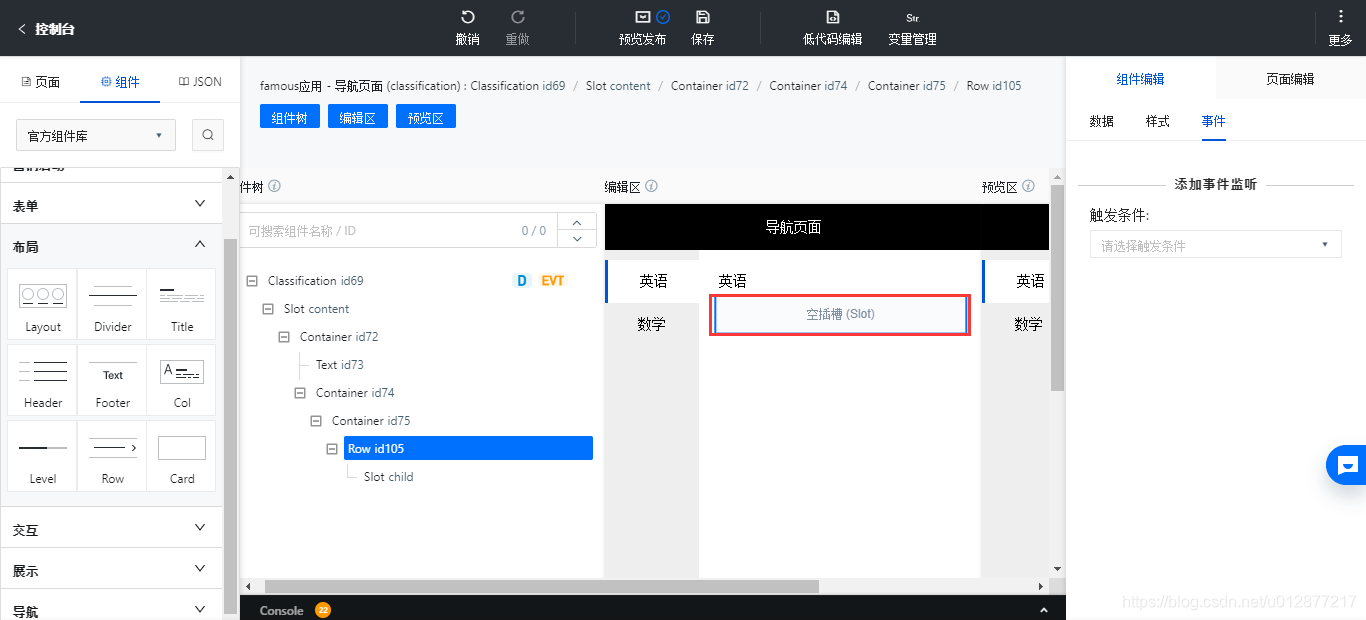
Task: Select Slot child tree node
Action: point(389,477)
